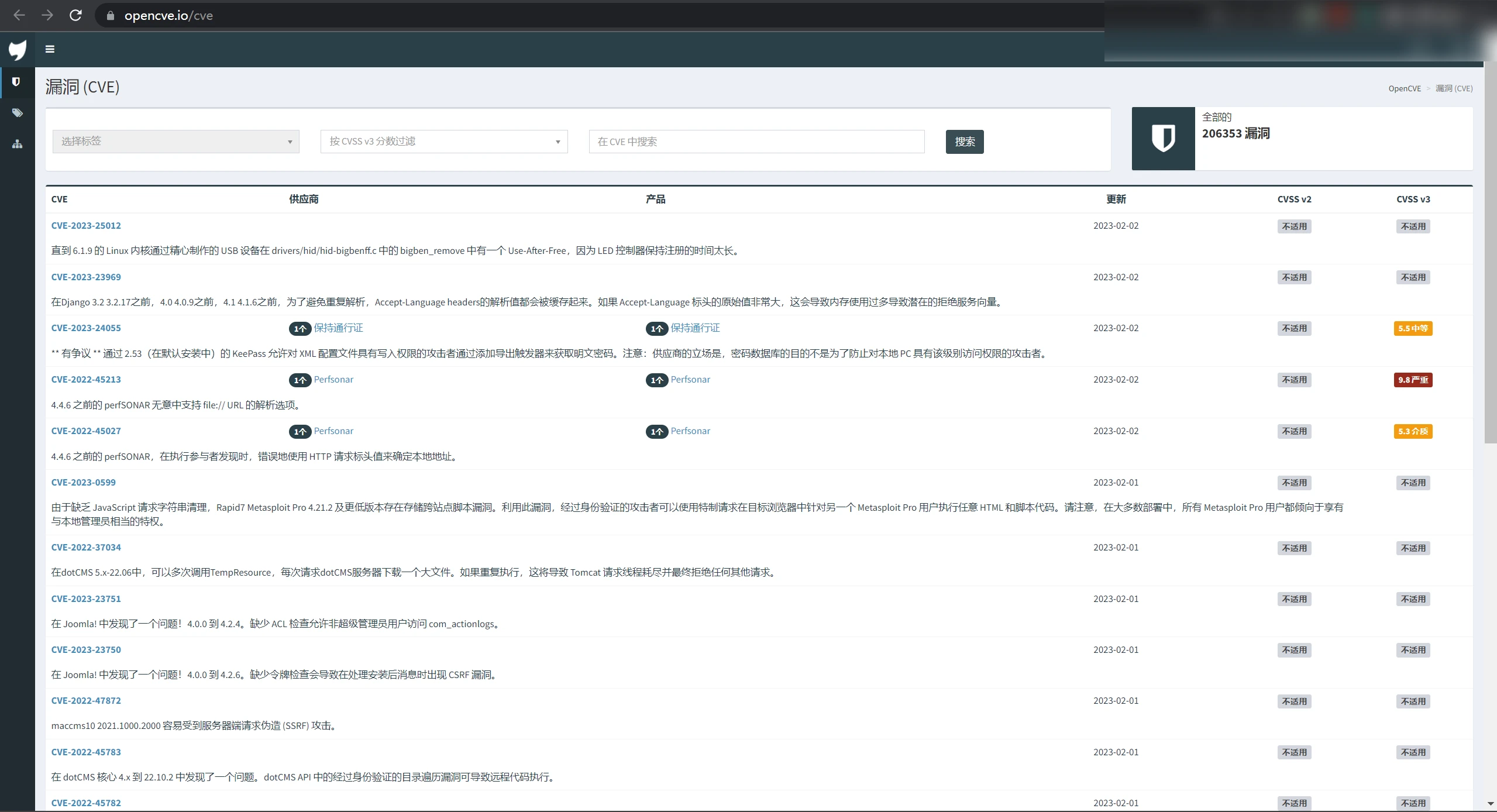Click the OpenCVE logo icon

(18, 50)
